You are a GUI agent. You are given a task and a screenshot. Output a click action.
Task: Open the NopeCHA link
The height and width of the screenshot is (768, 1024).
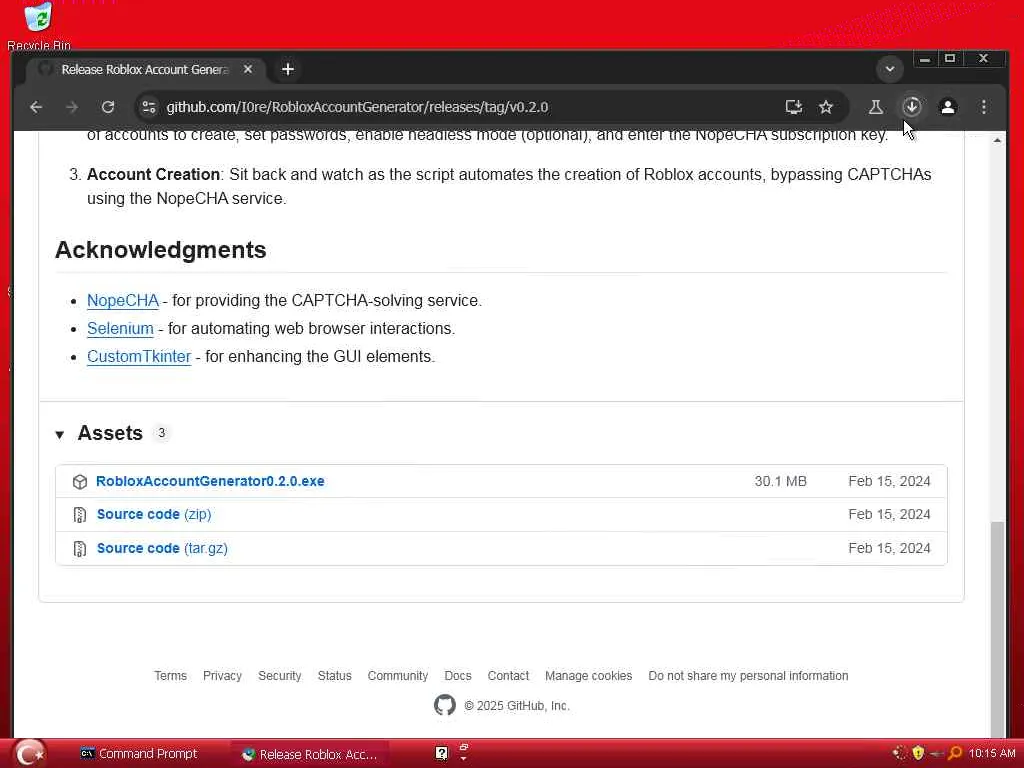click(123, 300)
